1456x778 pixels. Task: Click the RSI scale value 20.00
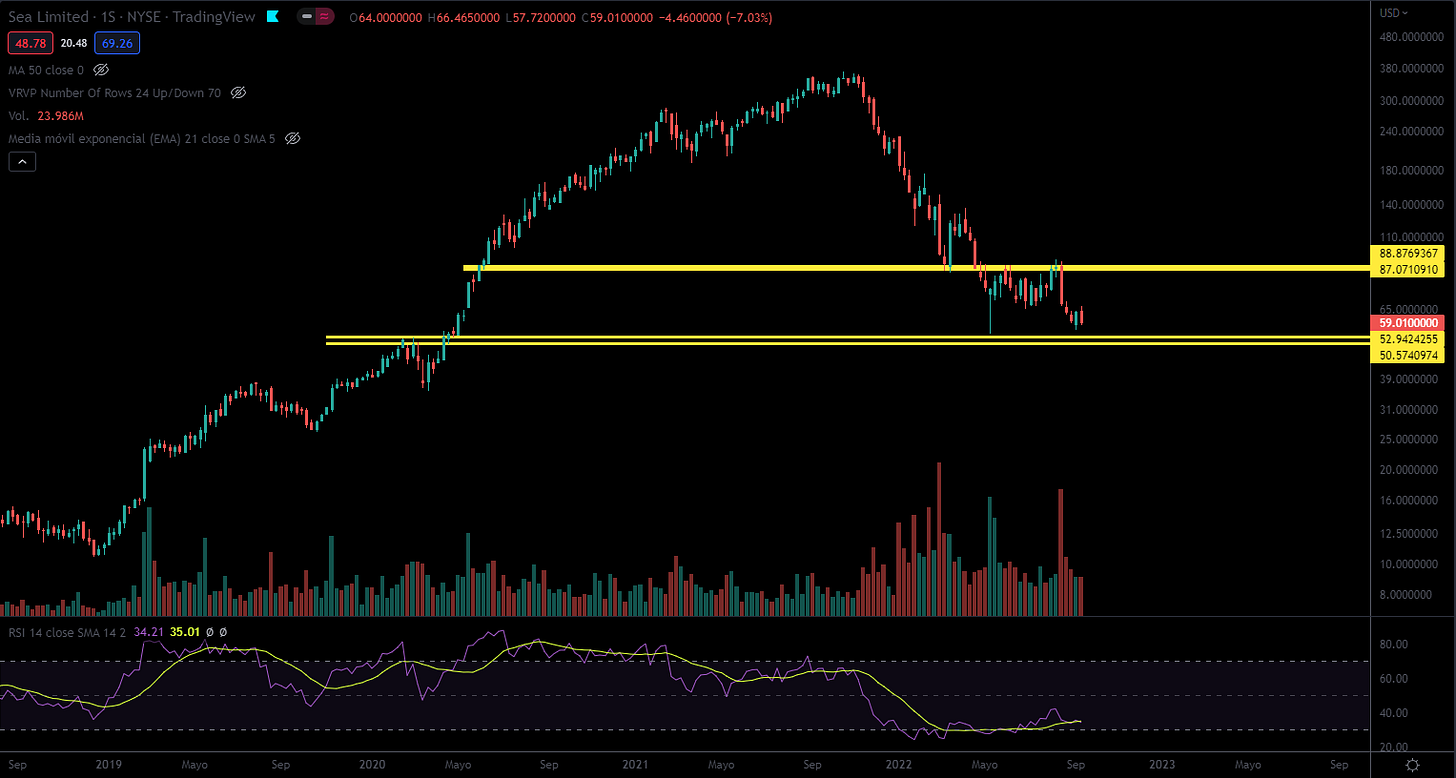point(1394,747)
